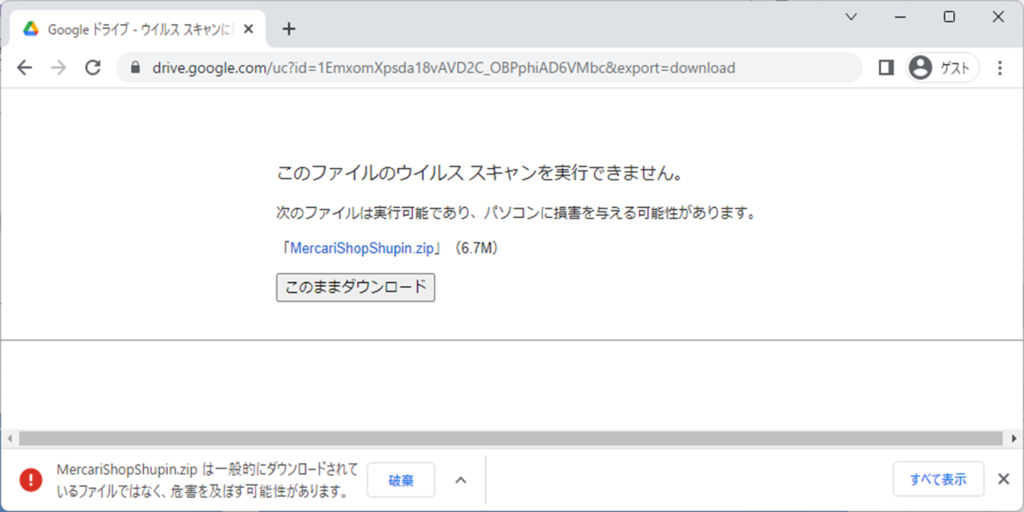The height and width of the screenshot is (512, 1024).
Task: Go back using the browser back arrow
Action: coord(25,68)
